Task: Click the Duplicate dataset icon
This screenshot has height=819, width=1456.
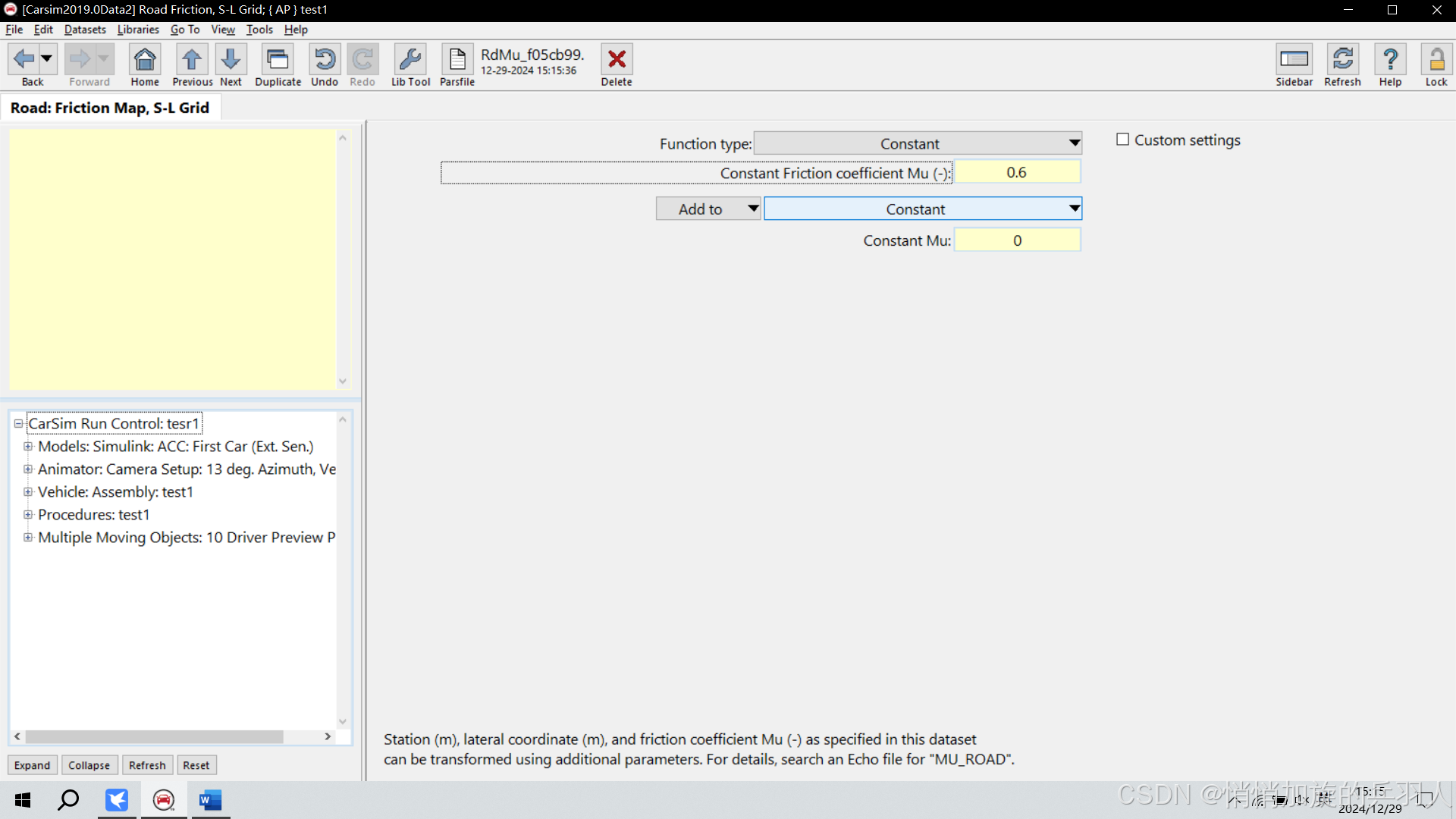Action: [x=278, y=60]
